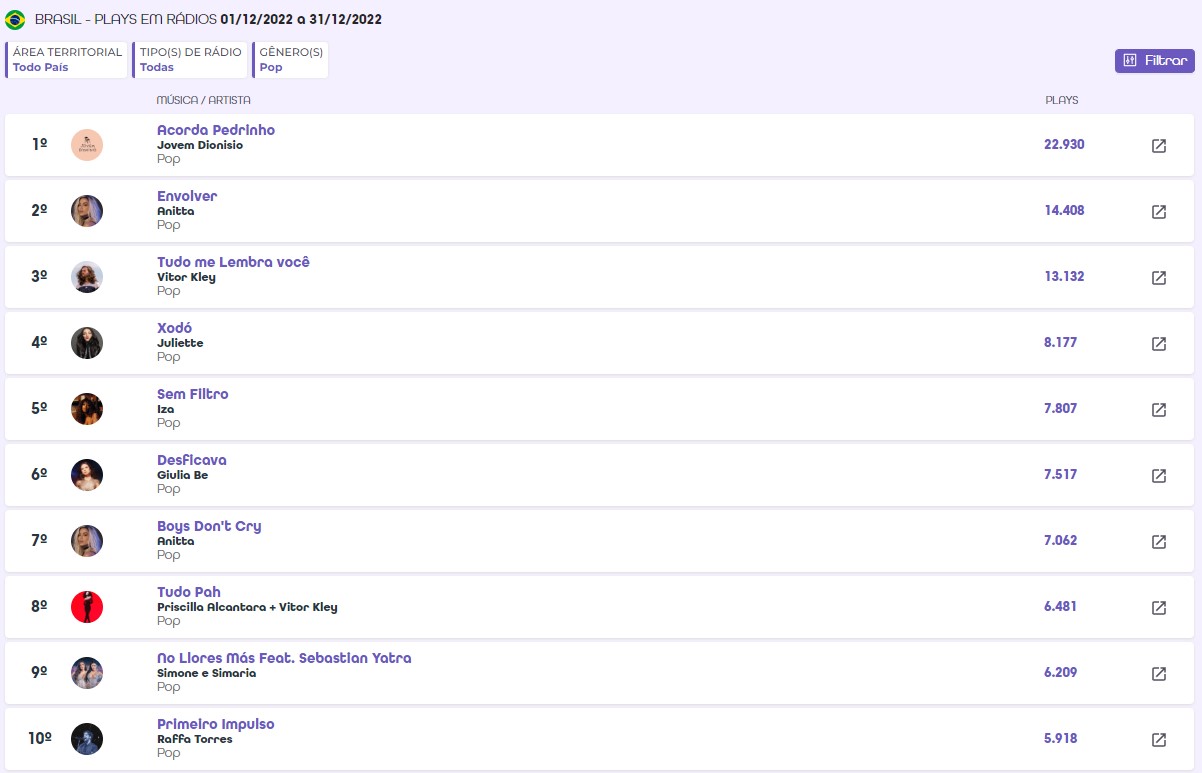The image size is (1202, 773).
Task: Click artist name Simone e Simaria
Action: point(207,673)
